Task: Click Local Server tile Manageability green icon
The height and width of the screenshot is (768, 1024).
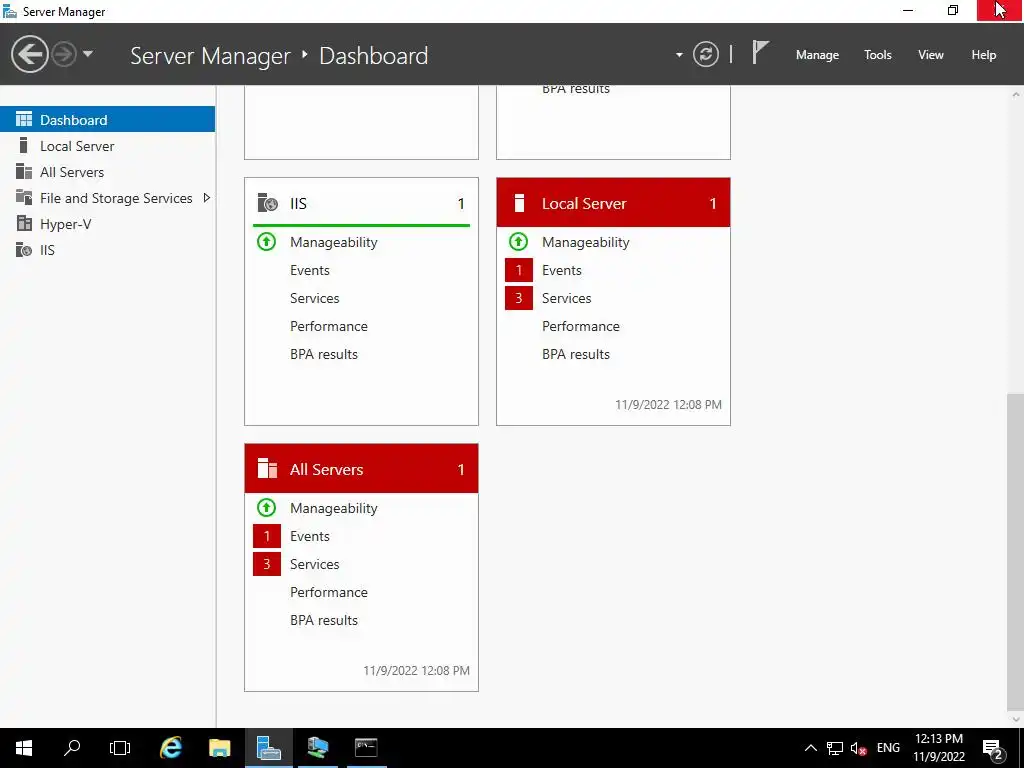Action: click(519, 242)
